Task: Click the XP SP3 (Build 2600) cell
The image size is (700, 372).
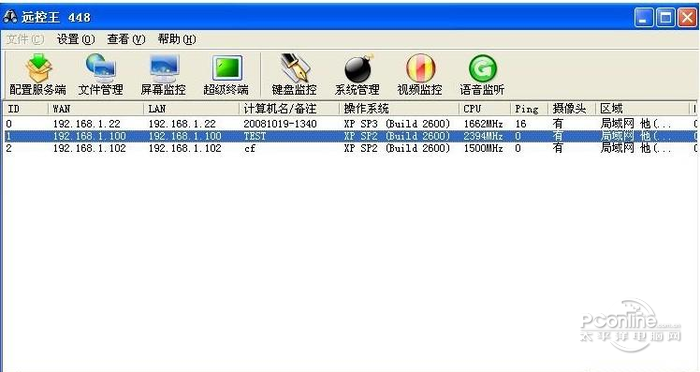Action: [397, 124]
